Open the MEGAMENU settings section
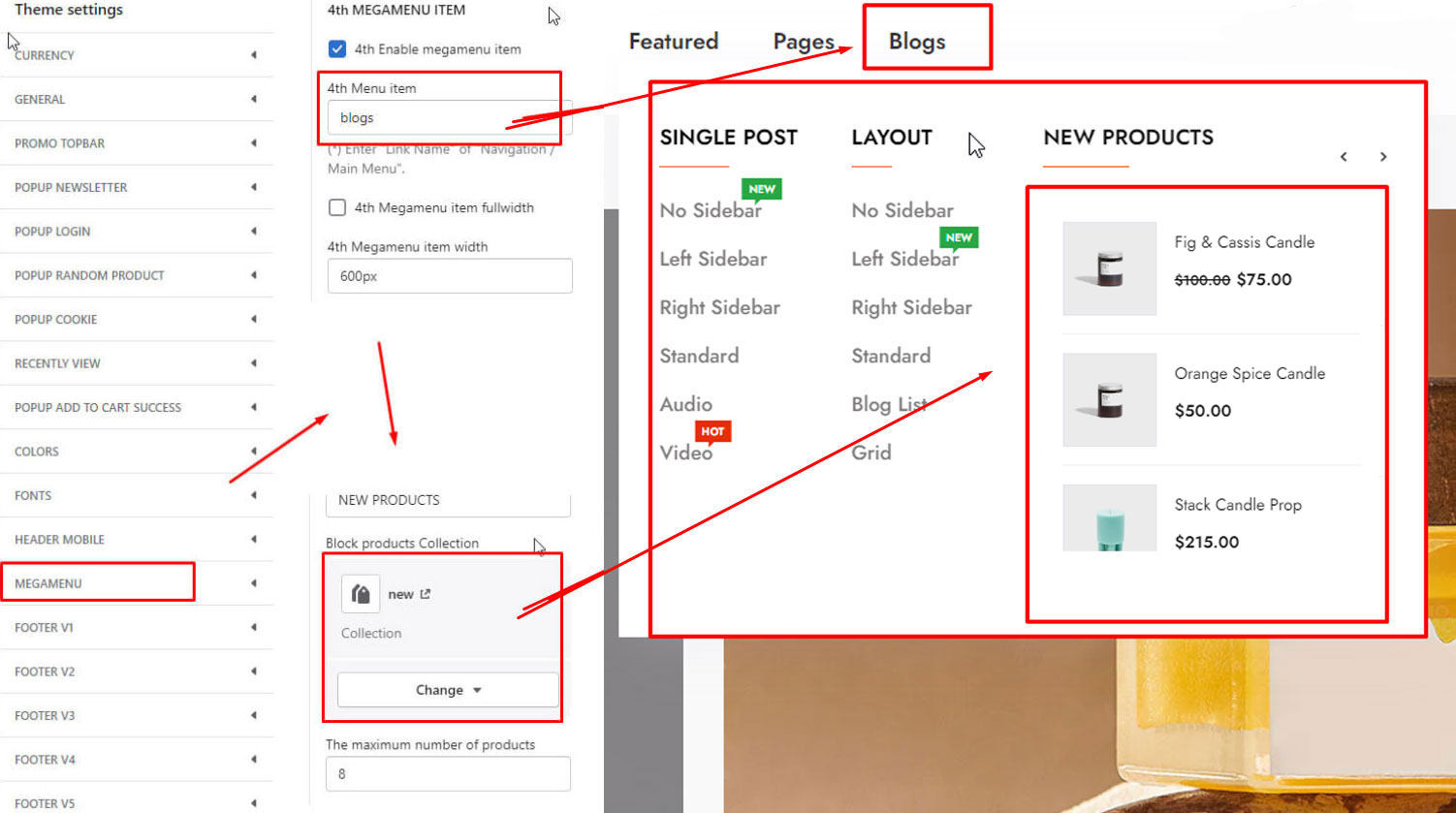 coord(98,583)
